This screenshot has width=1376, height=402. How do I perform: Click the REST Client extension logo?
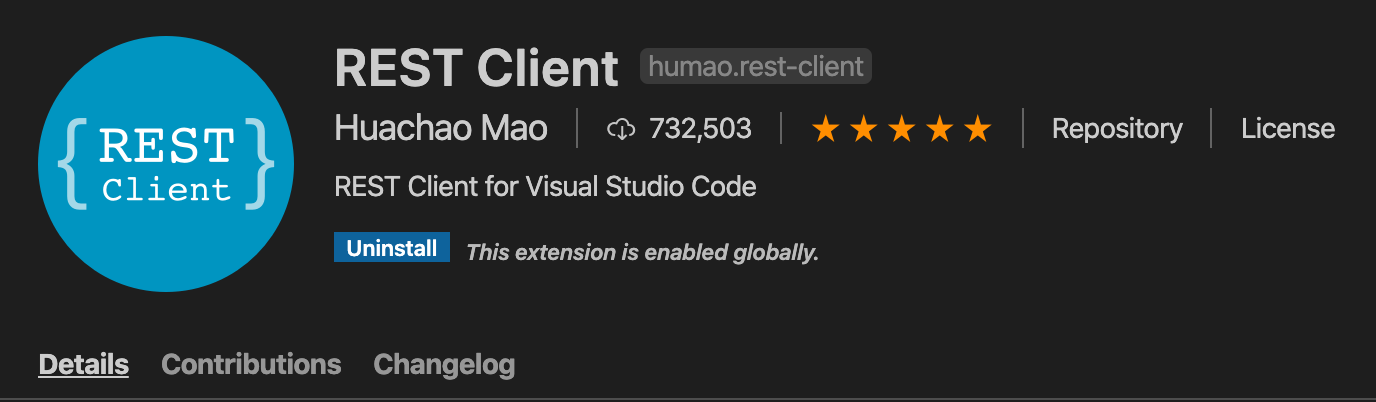coord(166,163)
